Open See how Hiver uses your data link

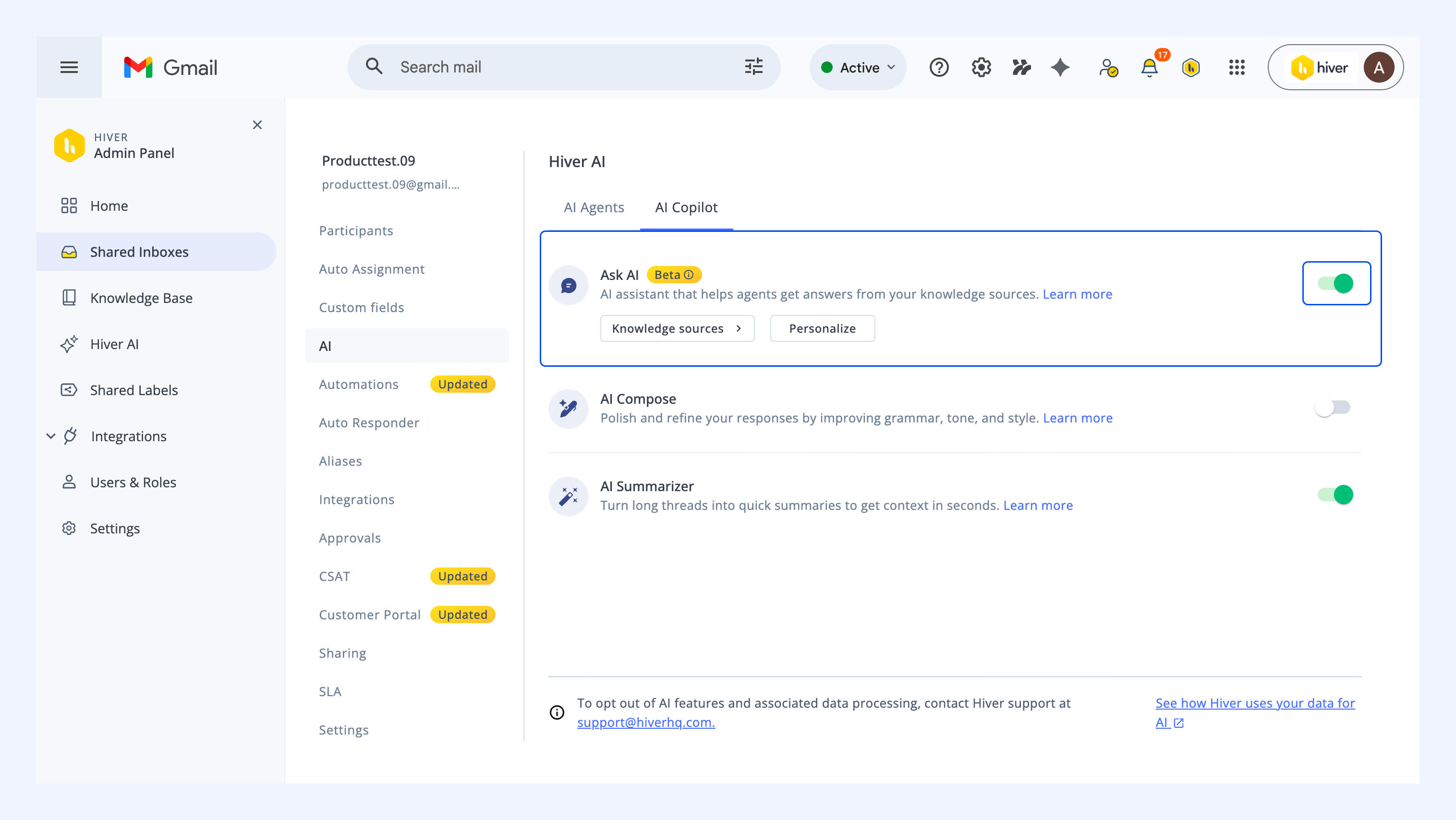[1255, 712]
